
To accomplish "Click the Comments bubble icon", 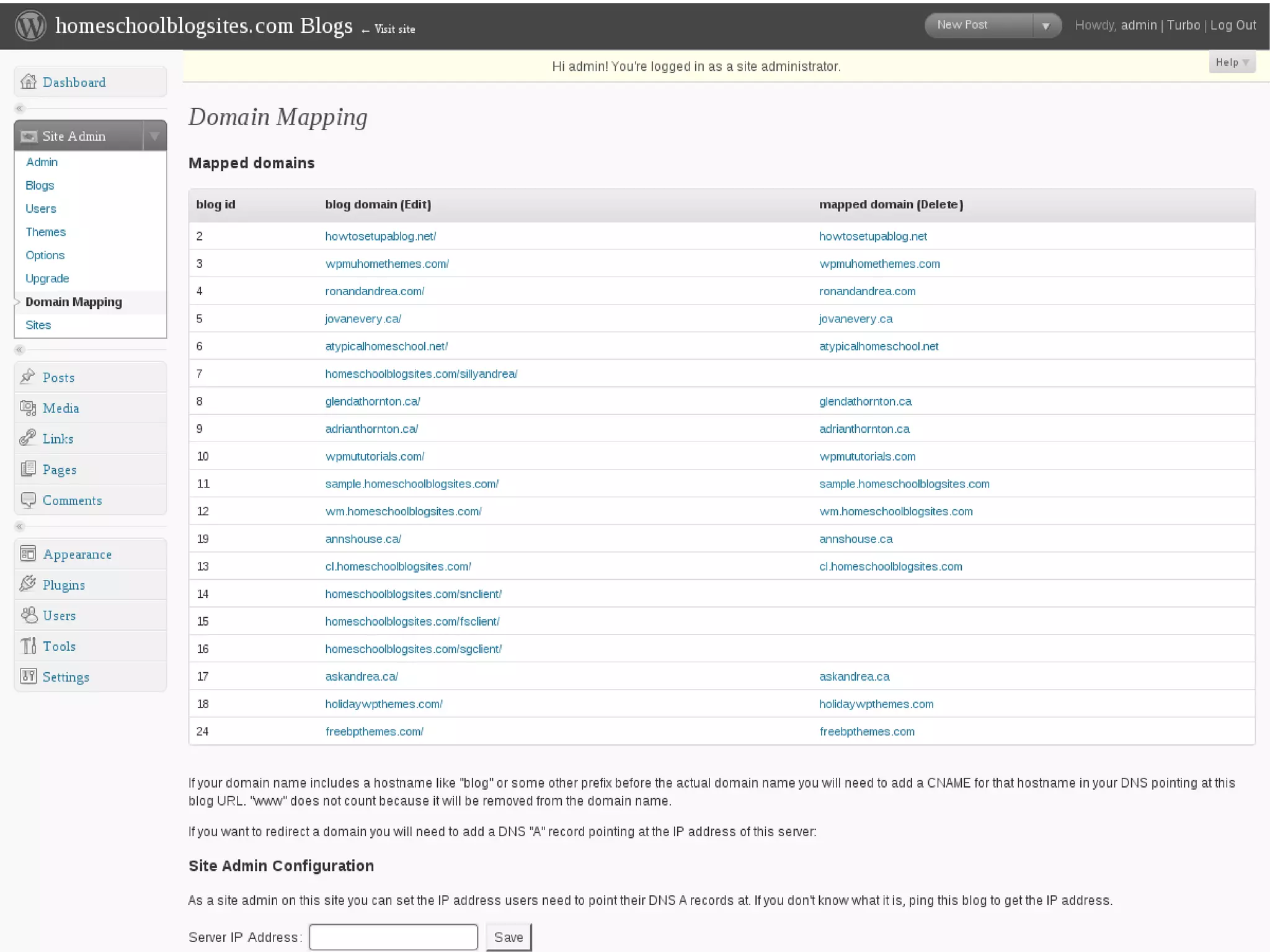I will [28, 500].
